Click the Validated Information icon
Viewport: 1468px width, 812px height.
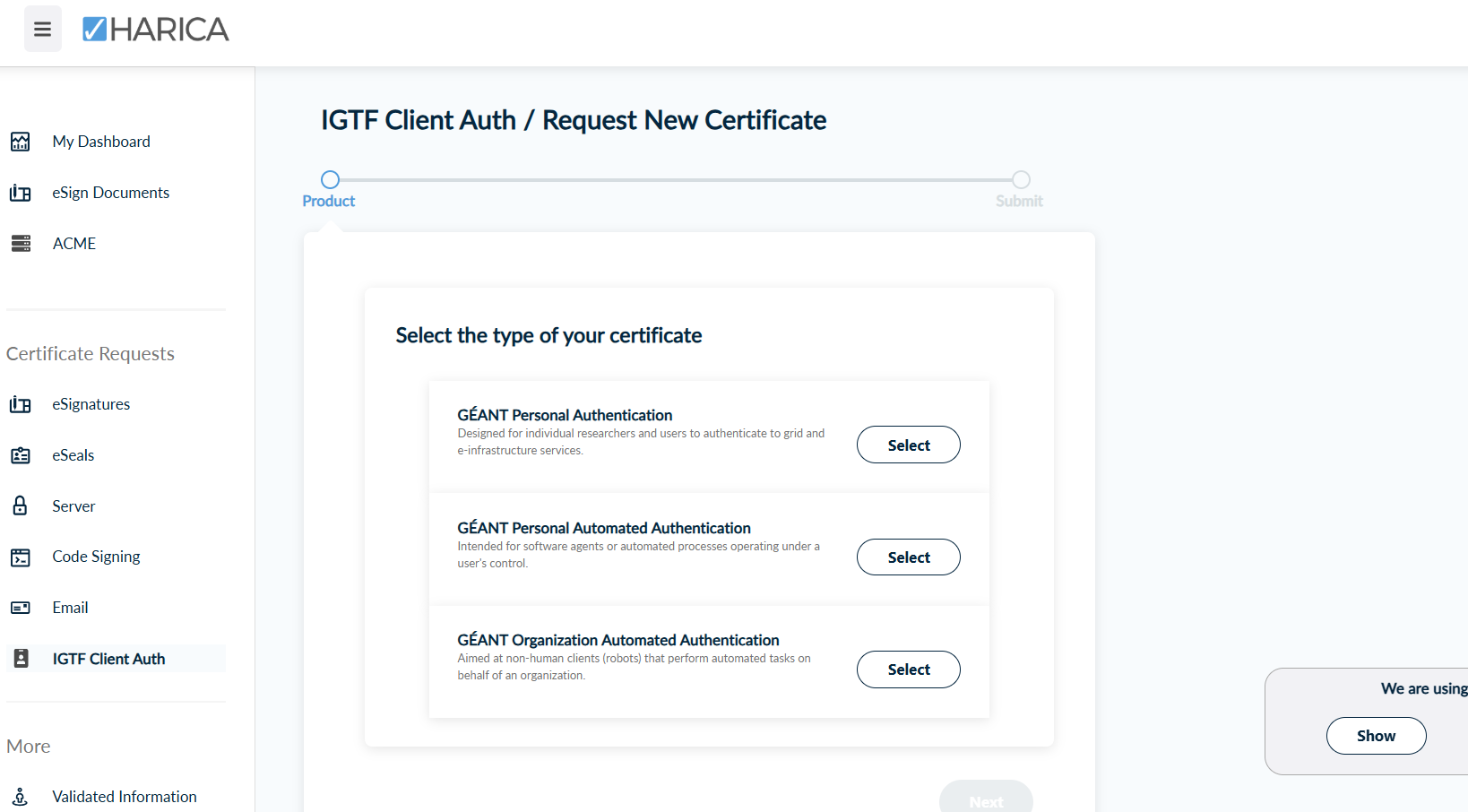[x=21, y=797]
